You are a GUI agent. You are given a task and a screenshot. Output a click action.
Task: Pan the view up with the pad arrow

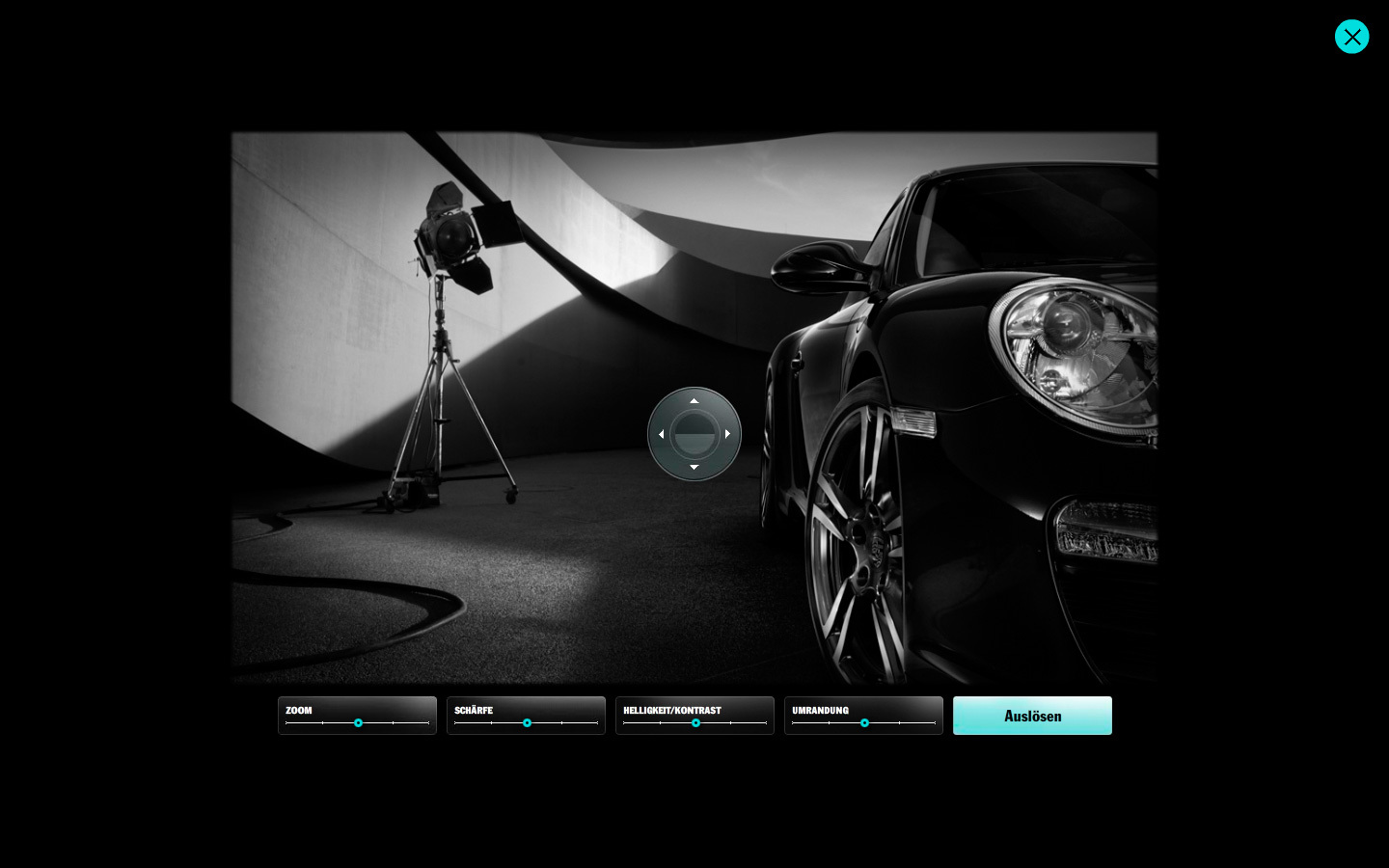(x=694, y=400)
